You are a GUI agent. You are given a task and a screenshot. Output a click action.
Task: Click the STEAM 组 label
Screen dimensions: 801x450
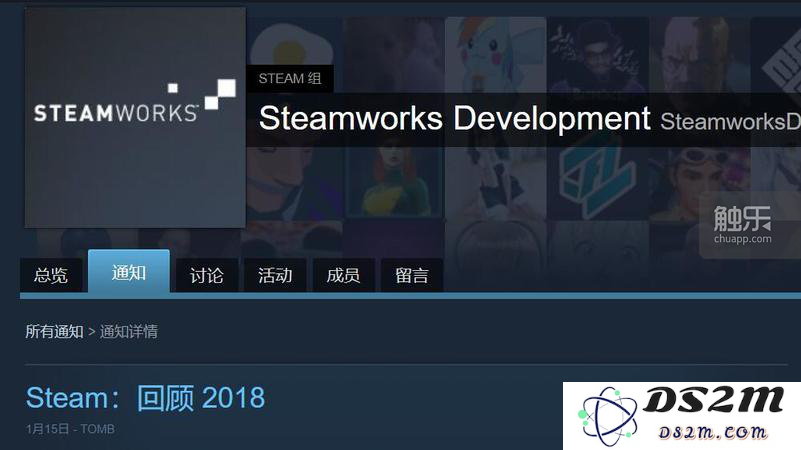point(290,79)
